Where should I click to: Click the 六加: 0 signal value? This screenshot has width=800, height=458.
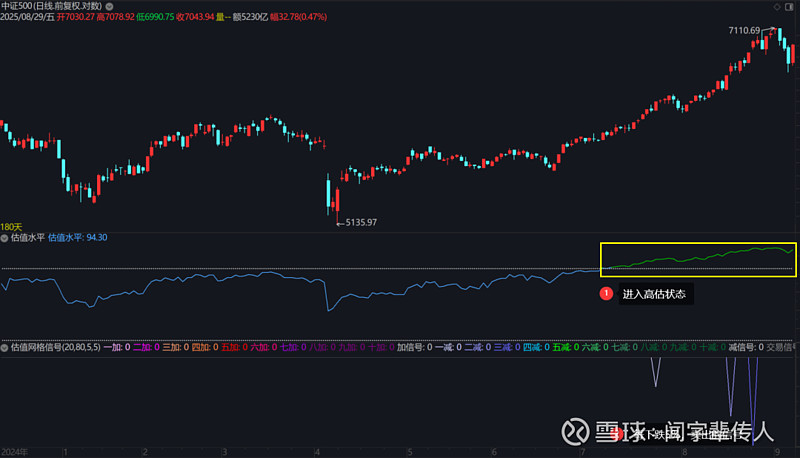pyautogui.click(x=264, y=347)
